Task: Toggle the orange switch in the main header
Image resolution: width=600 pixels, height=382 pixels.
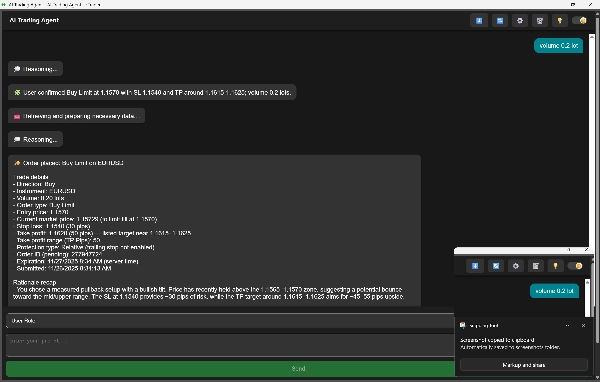Action: coord(579,21)
